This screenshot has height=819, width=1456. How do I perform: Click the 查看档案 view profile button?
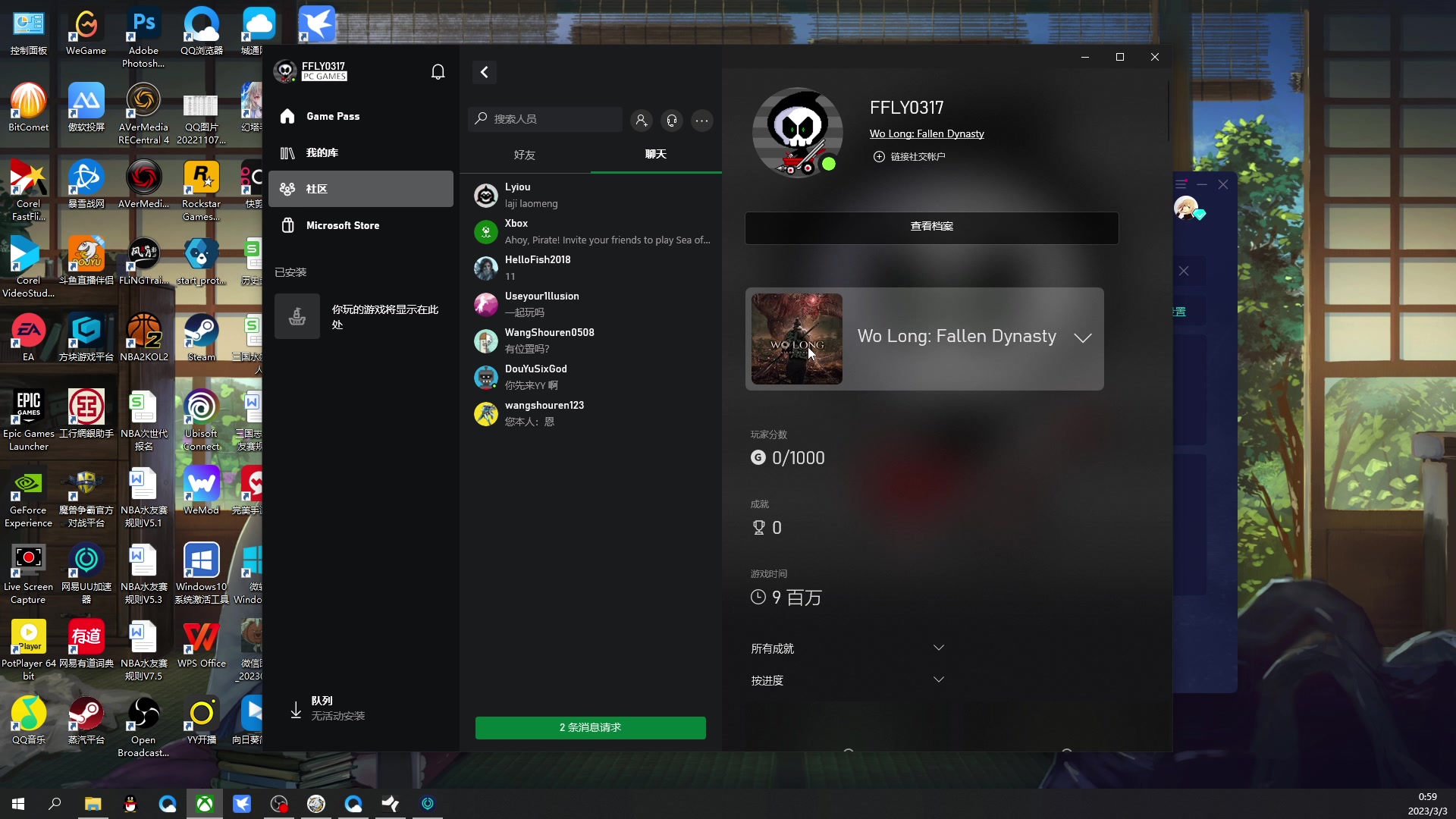coord(931,227)
